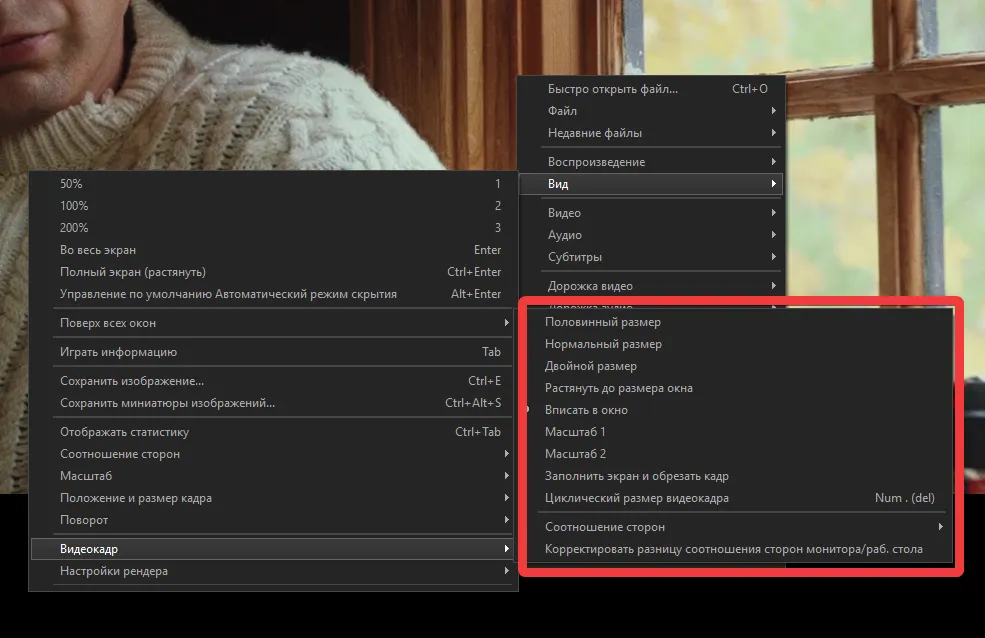The height and width of the screenshot is (638, 985).
Task: Select 50% zoom option
Action: 273,184
